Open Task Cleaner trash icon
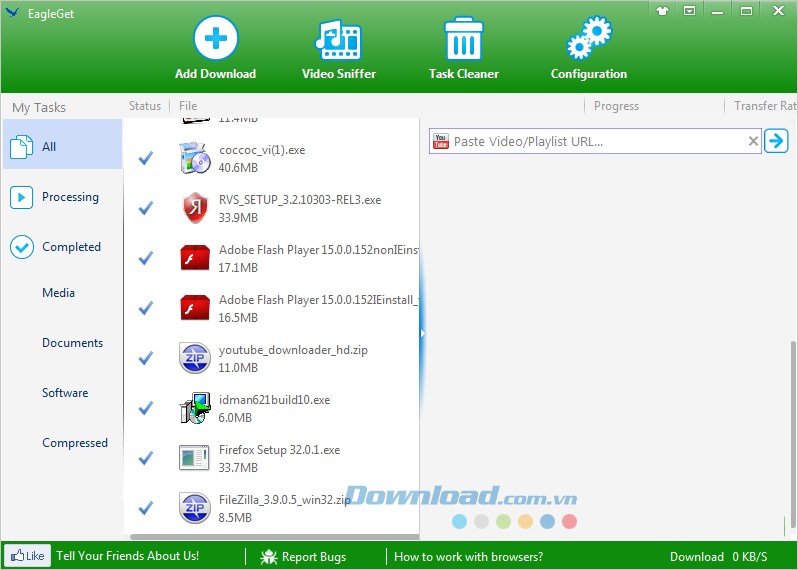This screenshot has height=570, width=798. tap(463, 41)
